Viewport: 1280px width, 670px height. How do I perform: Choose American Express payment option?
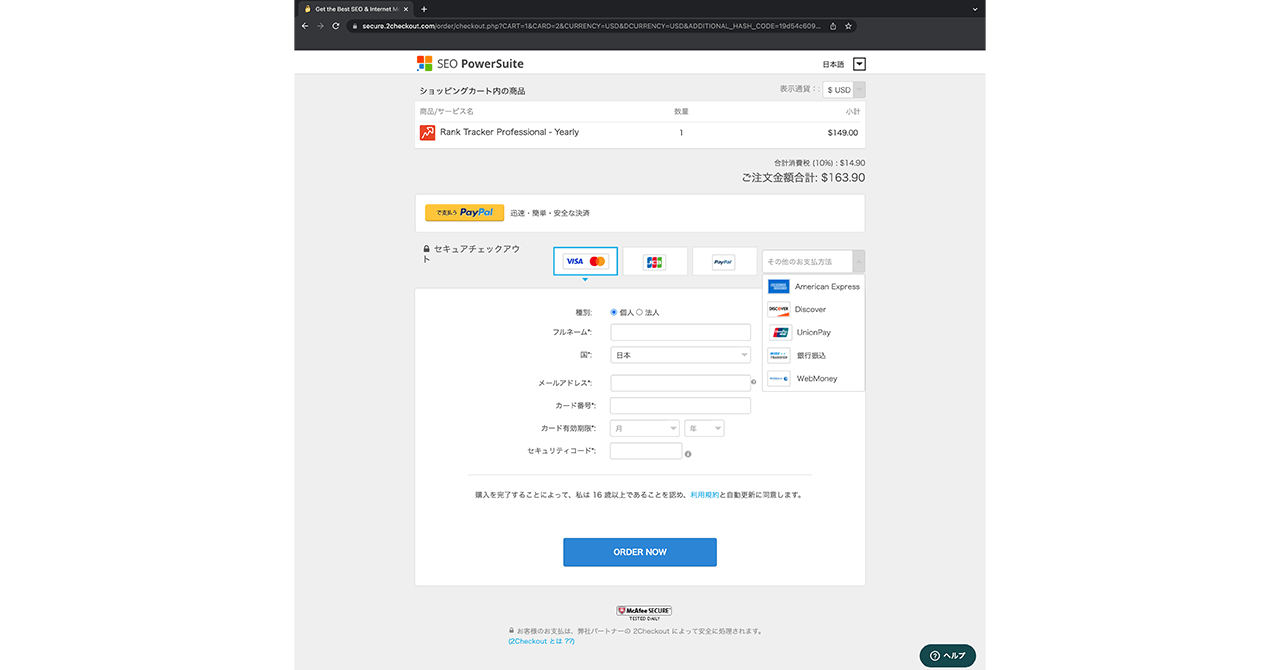click(814, 287)
